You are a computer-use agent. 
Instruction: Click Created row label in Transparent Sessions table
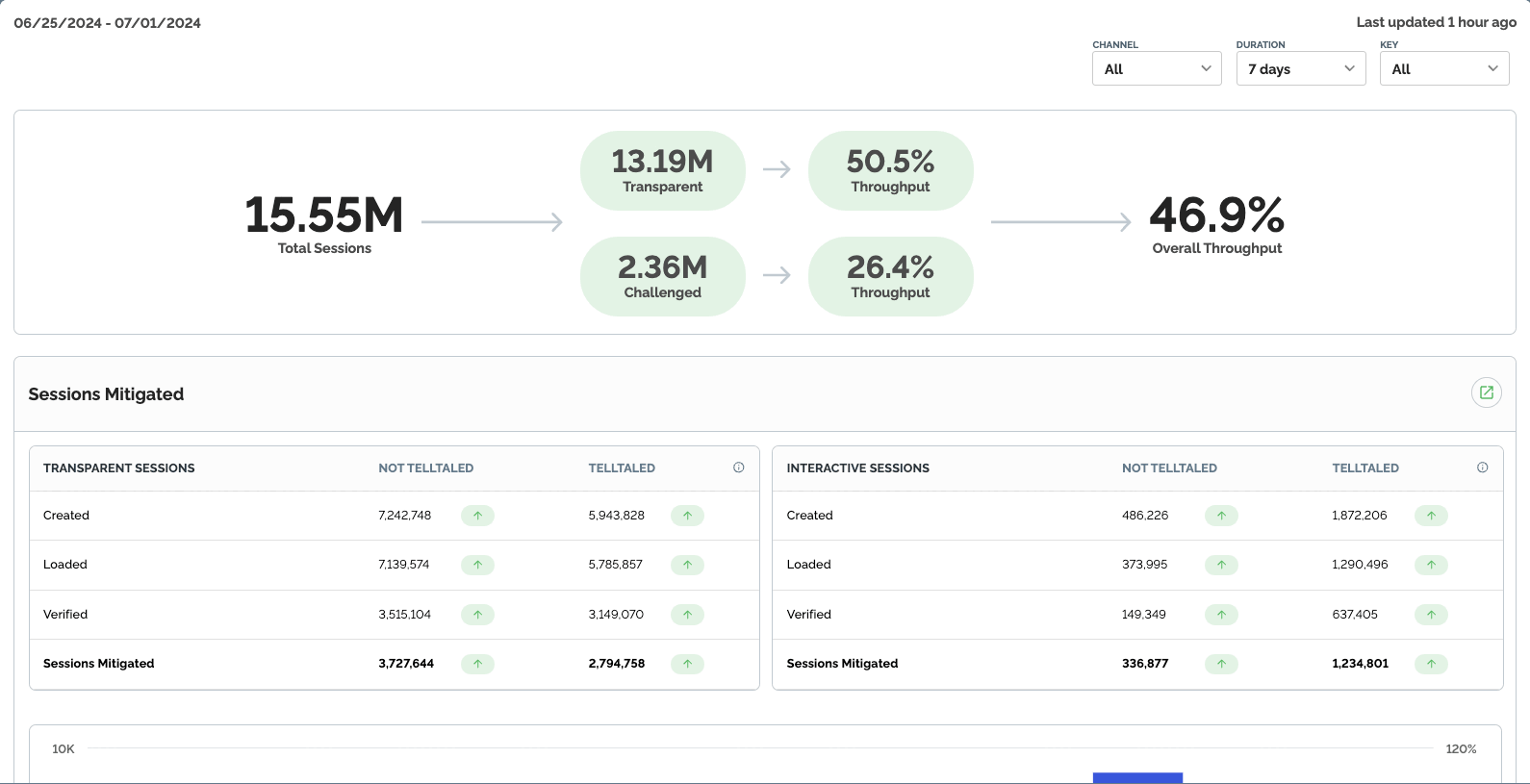(x=66, y=516)
